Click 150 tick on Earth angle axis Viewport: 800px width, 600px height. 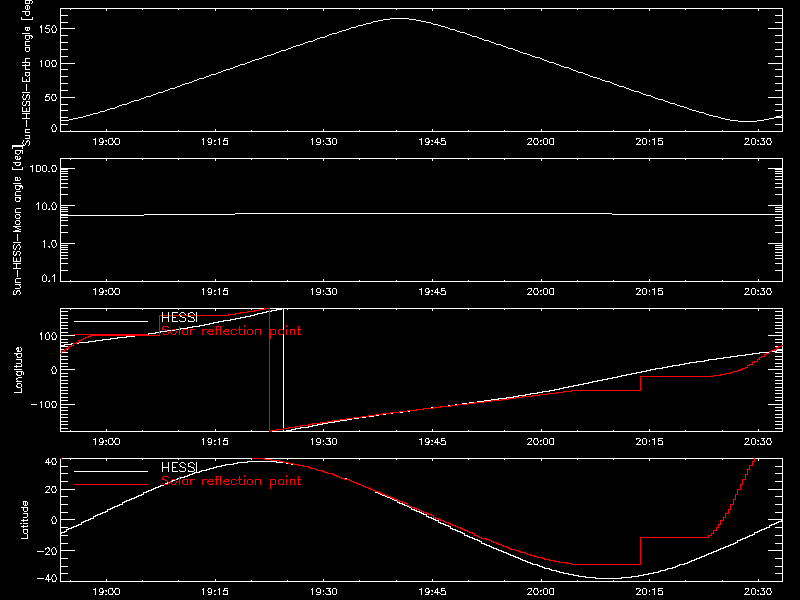(x=50, y=29)
